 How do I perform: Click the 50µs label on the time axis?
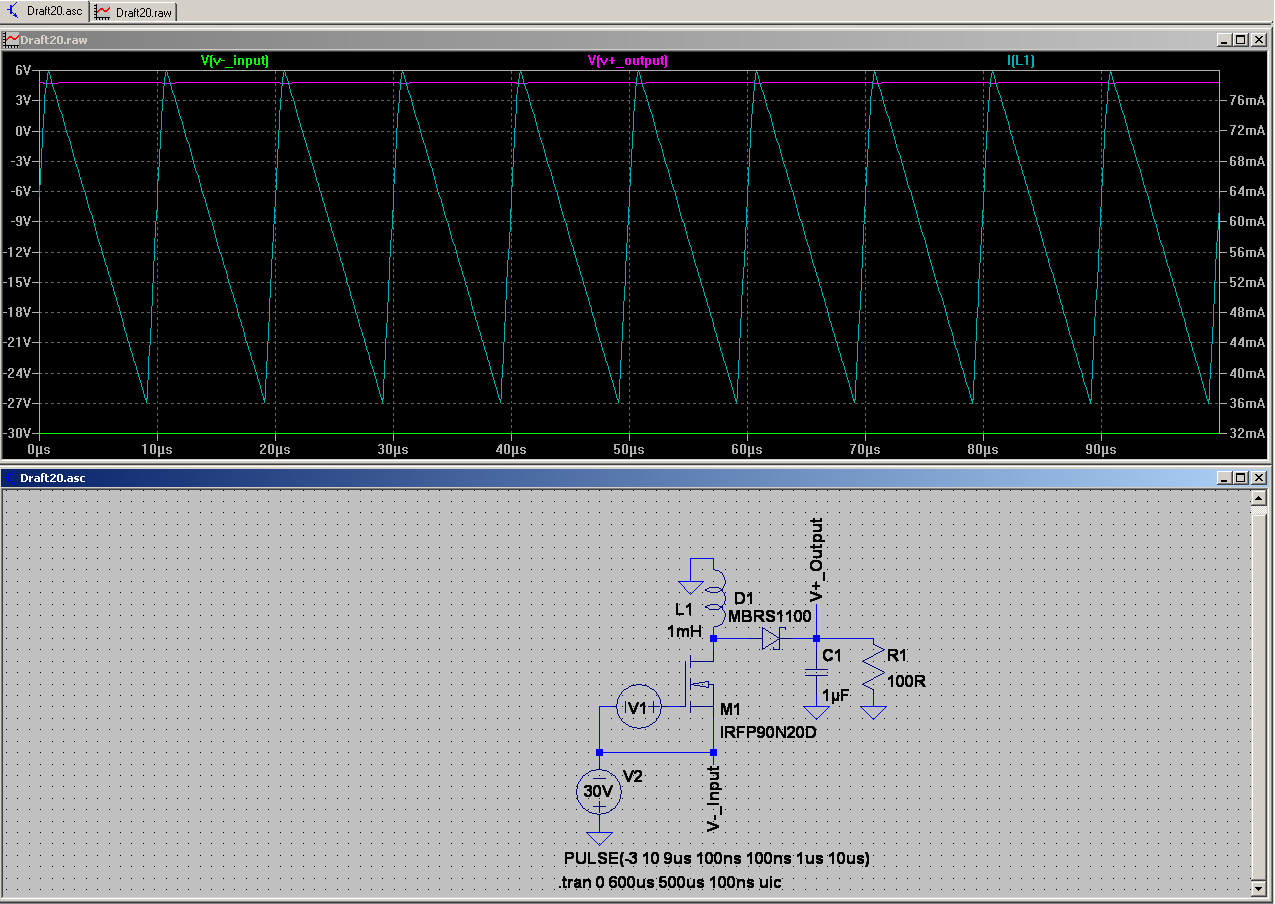tap(630, 450)
